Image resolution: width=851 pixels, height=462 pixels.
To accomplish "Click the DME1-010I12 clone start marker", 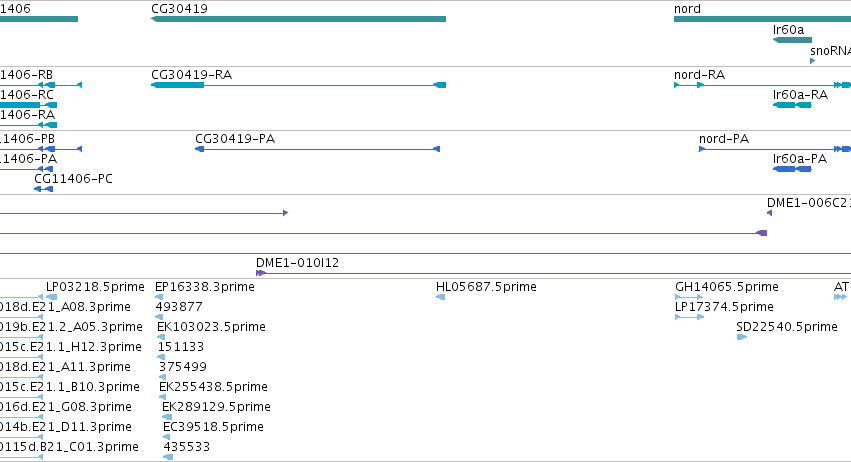I will click(x=261, y=273).
